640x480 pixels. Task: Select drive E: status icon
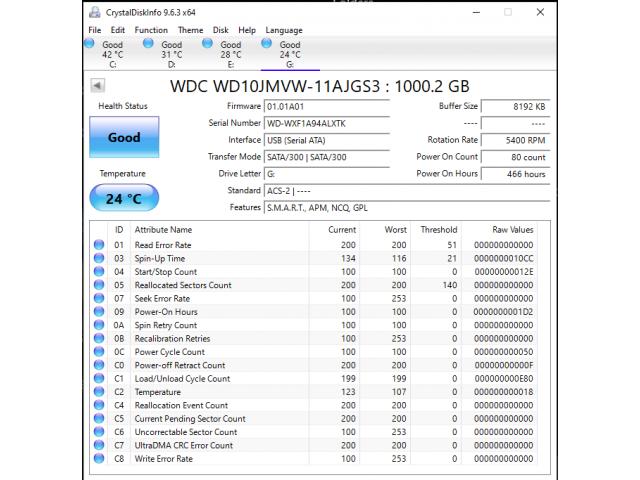click(x=209, y=44)
